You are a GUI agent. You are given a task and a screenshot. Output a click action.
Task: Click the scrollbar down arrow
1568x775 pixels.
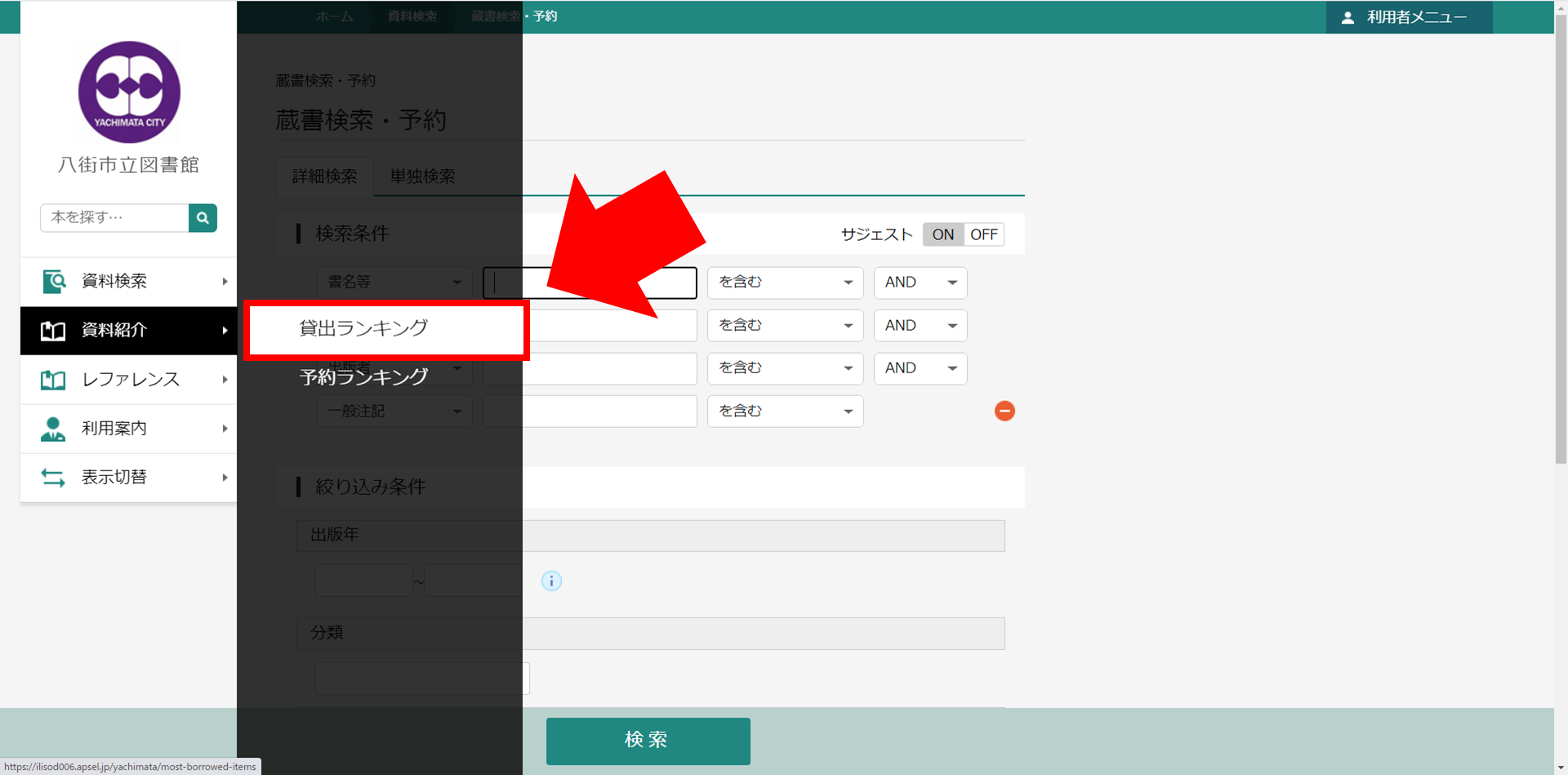tap(1561, 768)
